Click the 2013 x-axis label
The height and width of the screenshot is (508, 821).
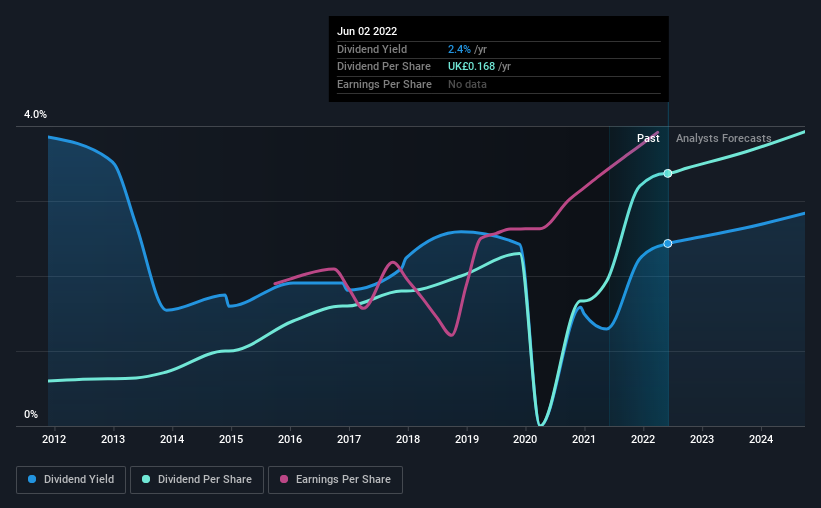(x=113, y=439)
